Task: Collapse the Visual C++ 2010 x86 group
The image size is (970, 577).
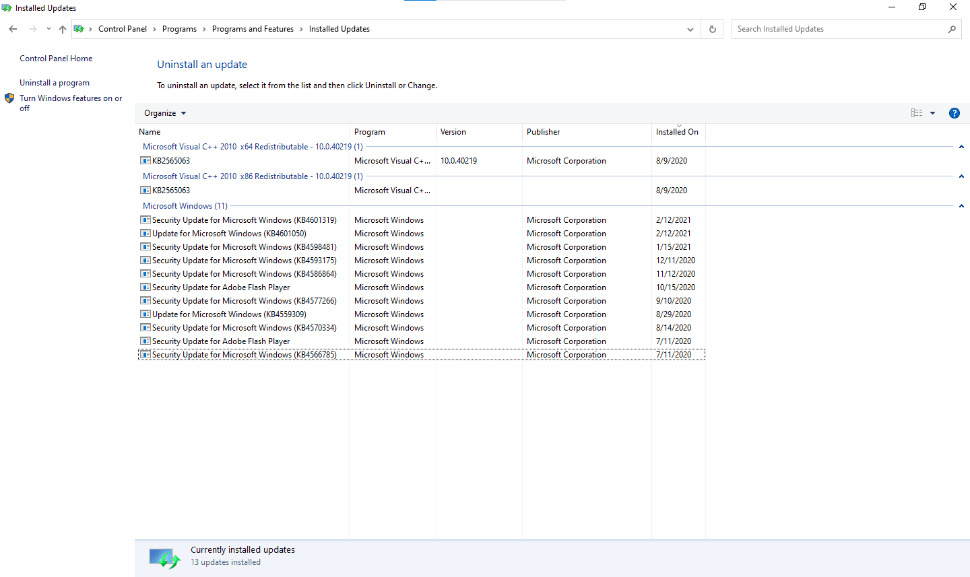Action: pyautogui.click(x=961, y=176)
